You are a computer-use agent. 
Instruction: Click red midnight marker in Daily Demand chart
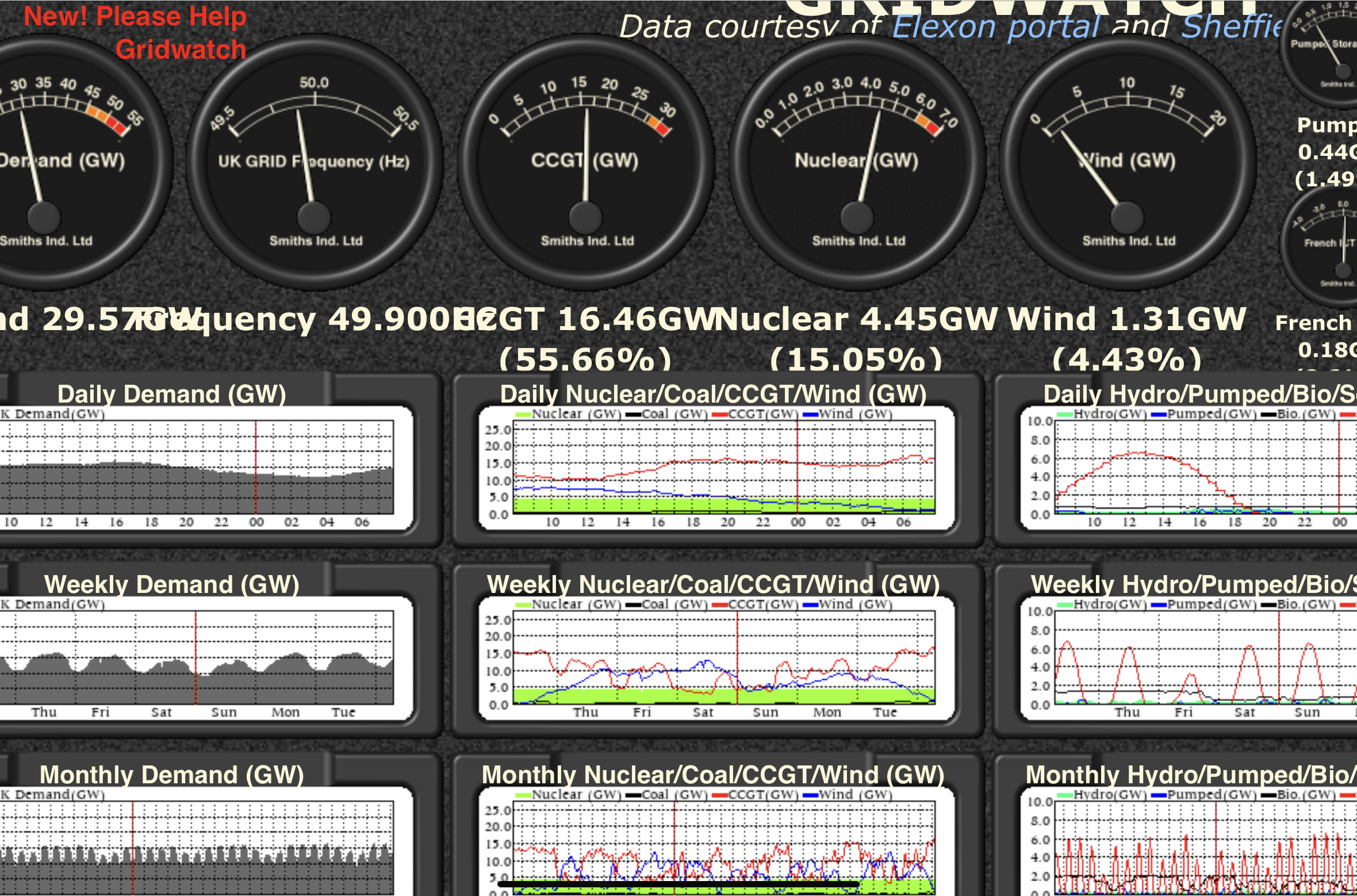[x=256, y=467]
